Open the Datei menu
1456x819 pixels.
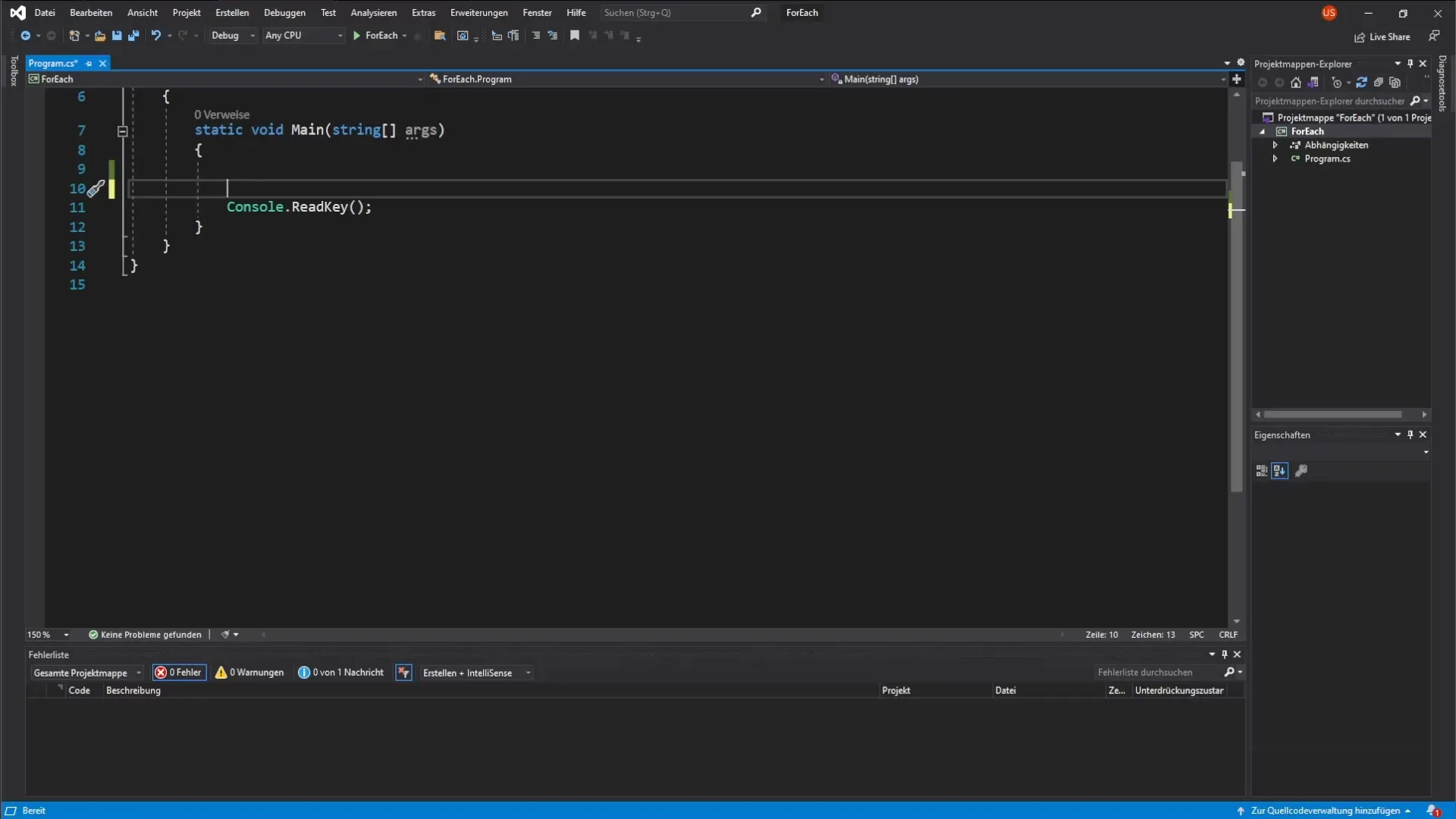coord(45,13)
